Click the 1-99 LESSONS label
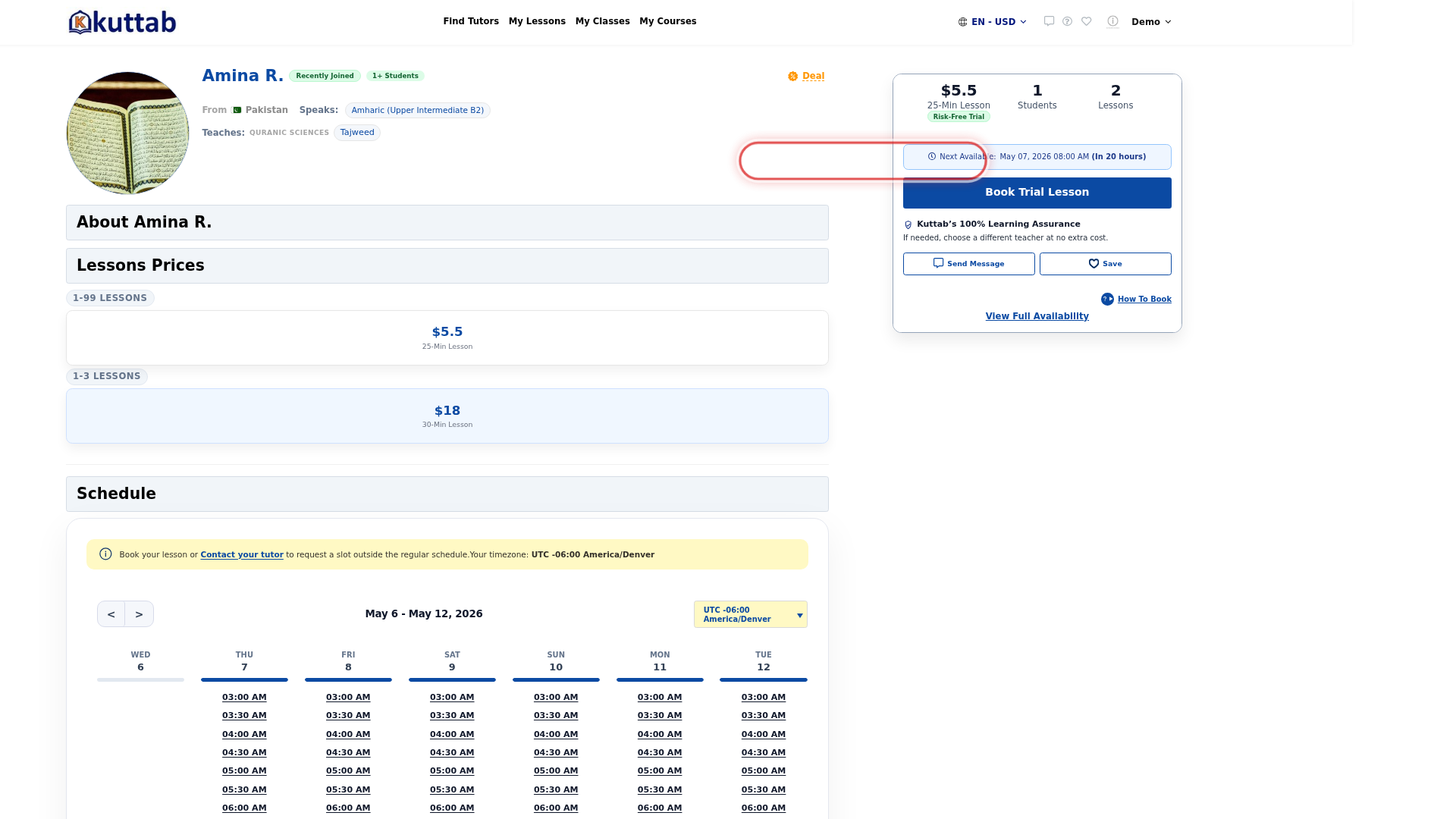 click(110, 298)
